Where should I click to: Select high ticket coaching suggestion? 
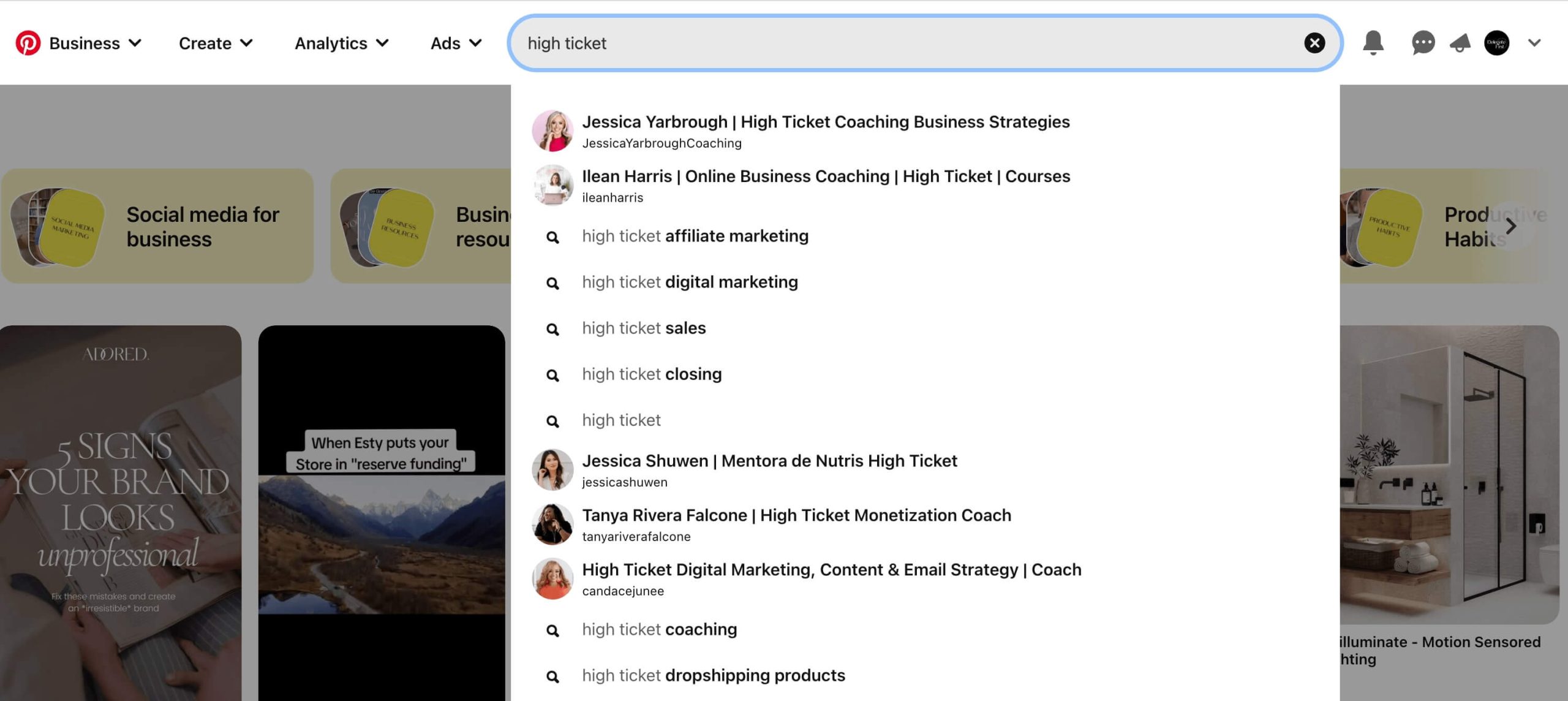coord(659,628)
